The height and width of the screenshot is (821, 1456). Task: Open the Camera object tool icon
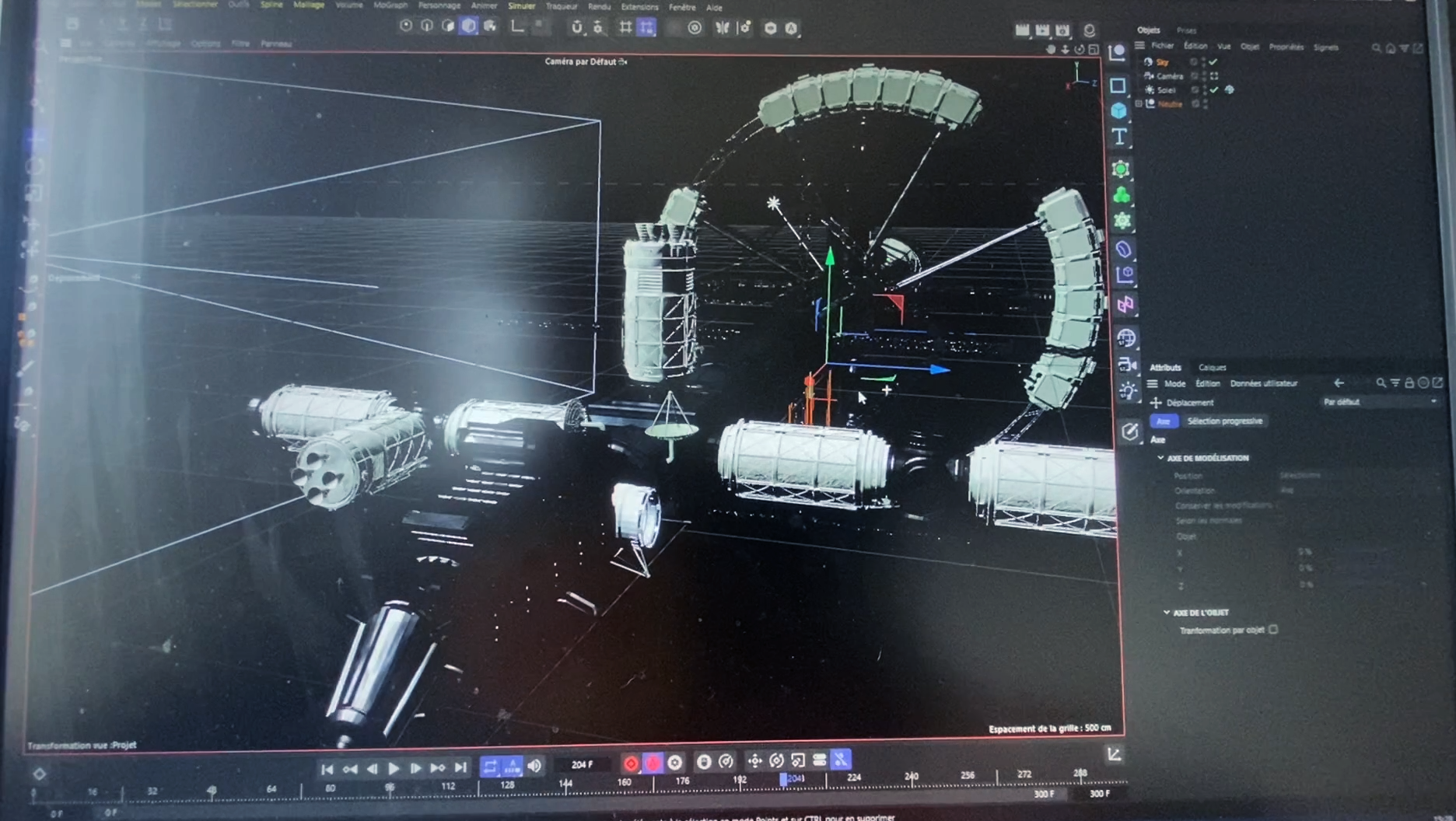(x=1126, y=365)
